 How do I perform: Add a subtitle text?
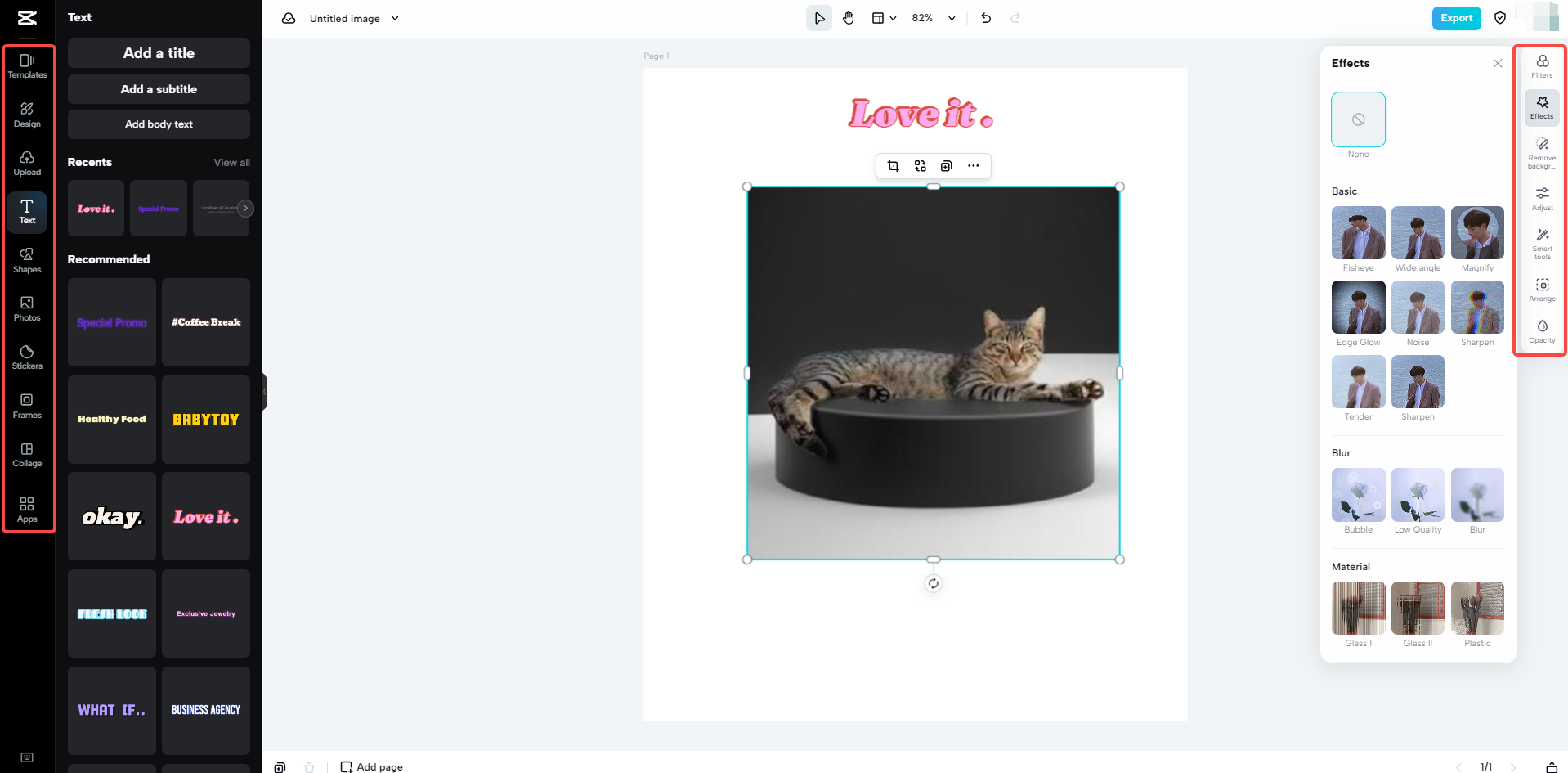[159, 89]
